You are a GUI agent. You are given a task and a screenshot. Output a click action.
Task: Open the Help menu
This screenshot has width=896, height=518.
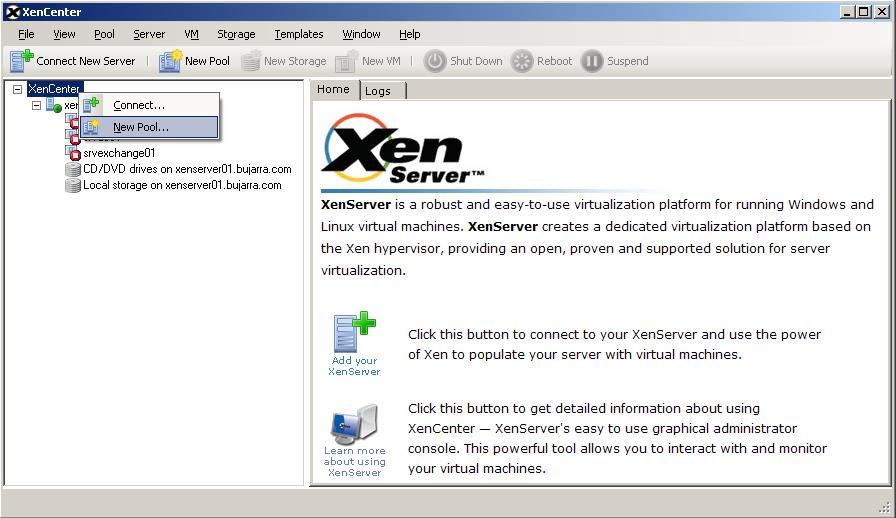tap(410, 34)
